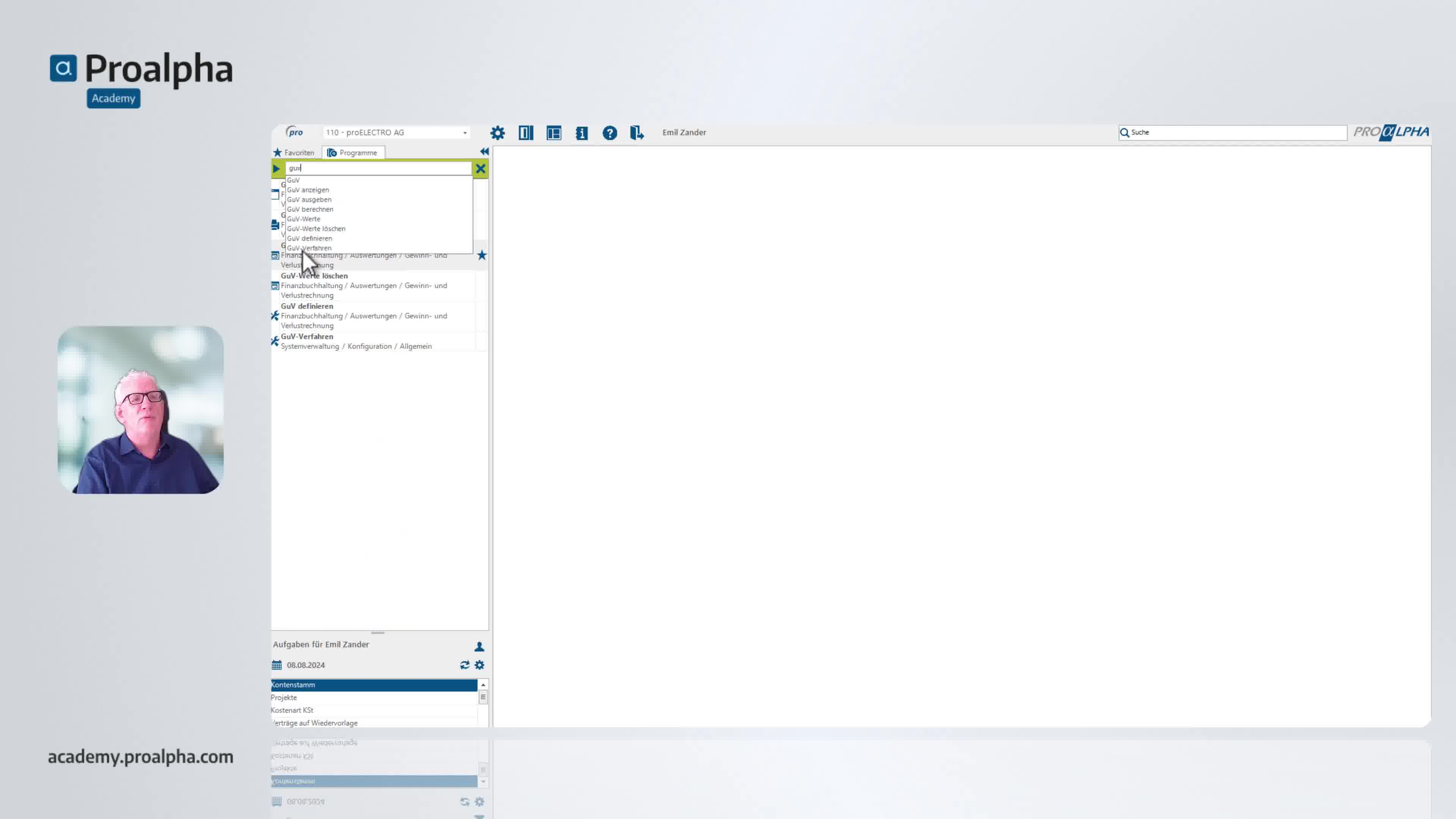Click the Suche search field at top right
This screenshot has height=819, width=1456.
coord(1232,132)
